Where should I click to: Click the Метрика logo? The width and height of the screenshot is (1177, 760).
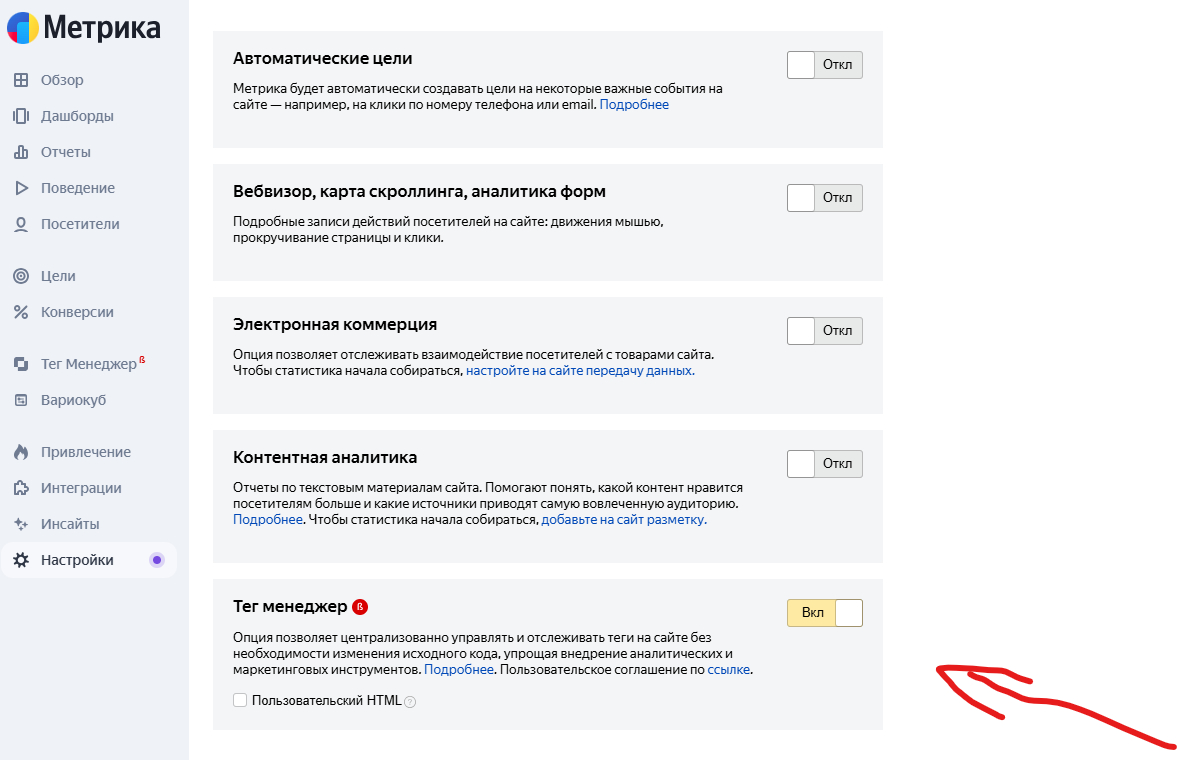coord(84,28)
